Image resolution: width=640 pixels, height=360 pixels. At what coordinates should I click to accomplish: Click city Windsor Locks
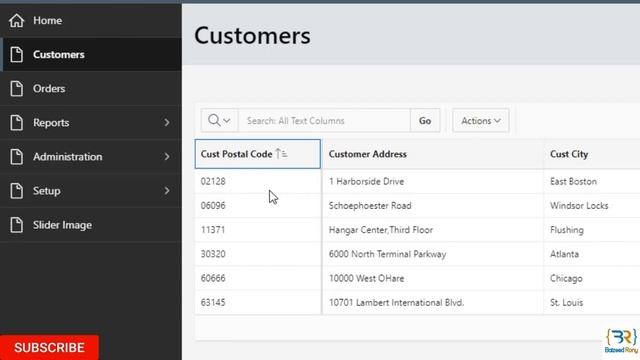[579, 205]
